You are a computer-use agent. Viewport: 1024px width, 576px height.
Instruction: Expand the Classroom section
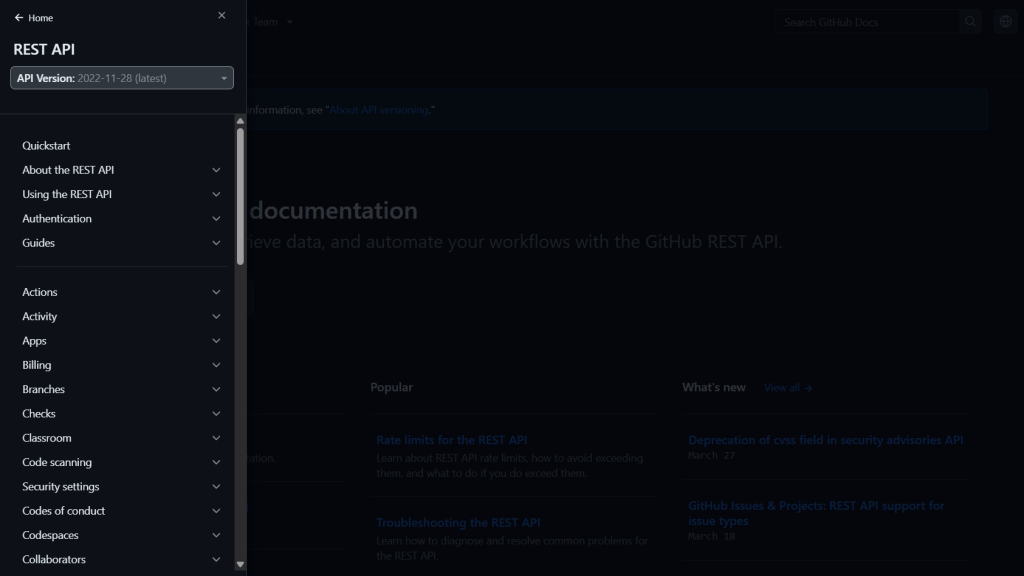(x=121, y=438)
